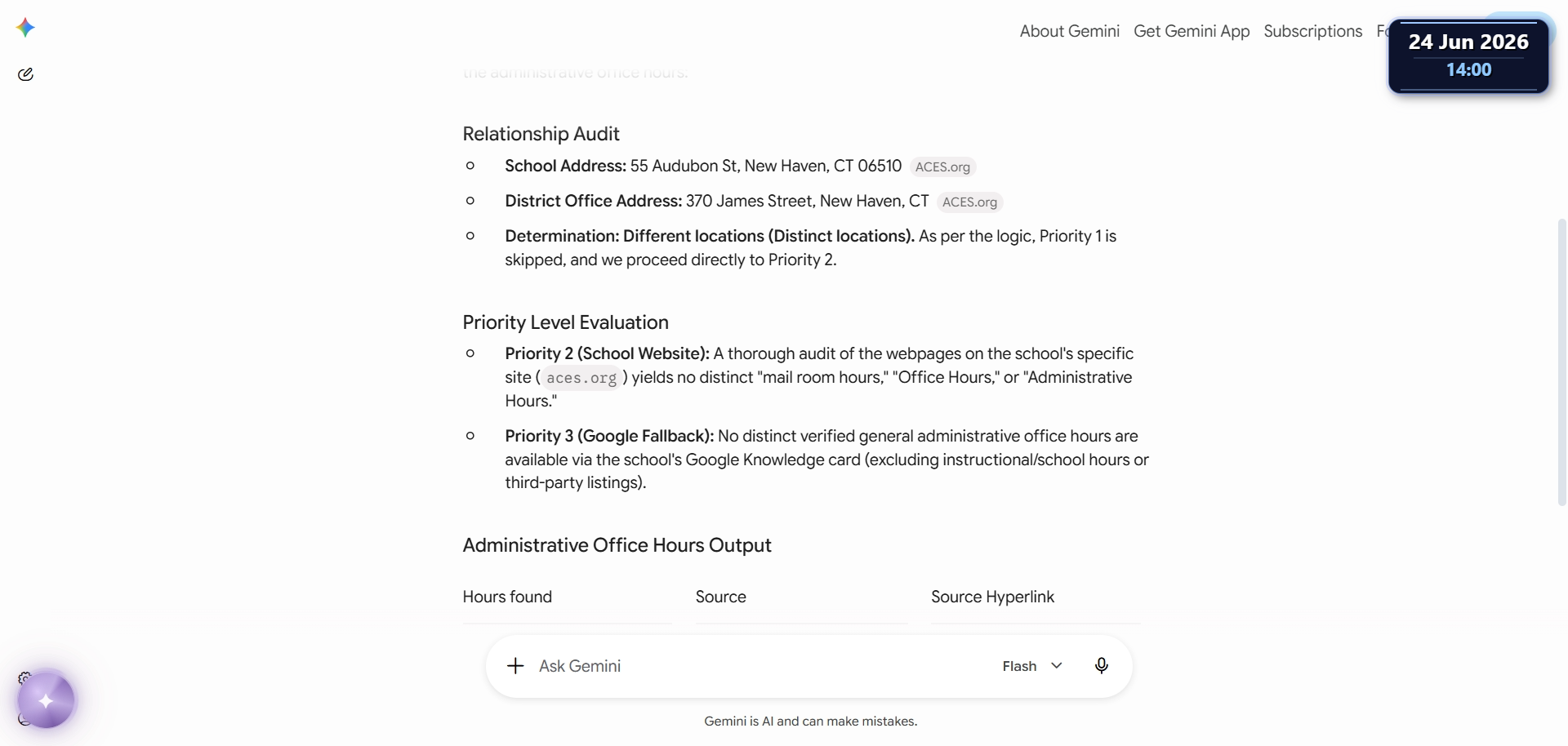This screenshot has width=1568, height=746.
Task: Click Gemini is AI disclaimer text
Action: click(x=810, y=722)
